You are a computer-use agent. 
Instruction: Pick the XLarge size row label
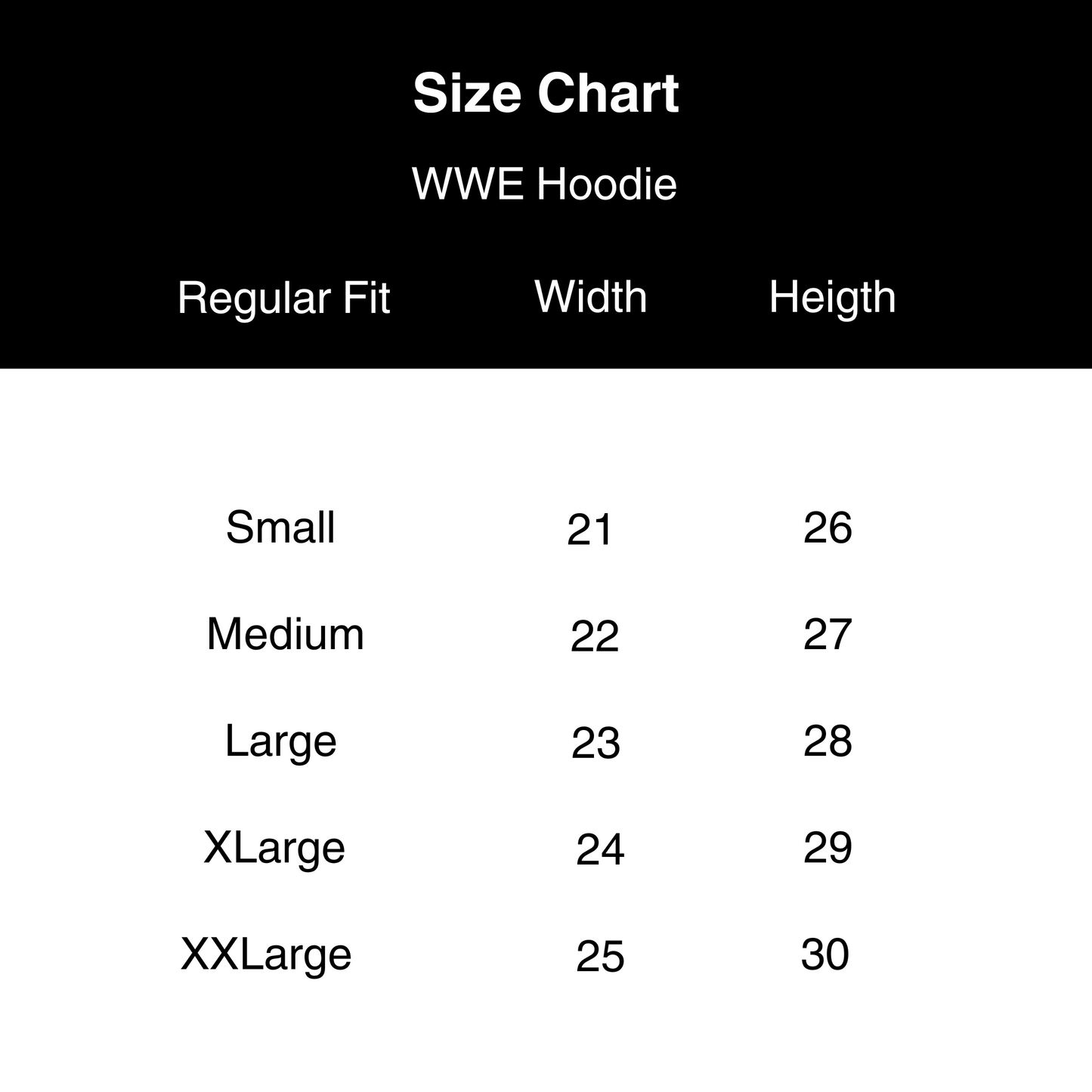tap(274, 848)
